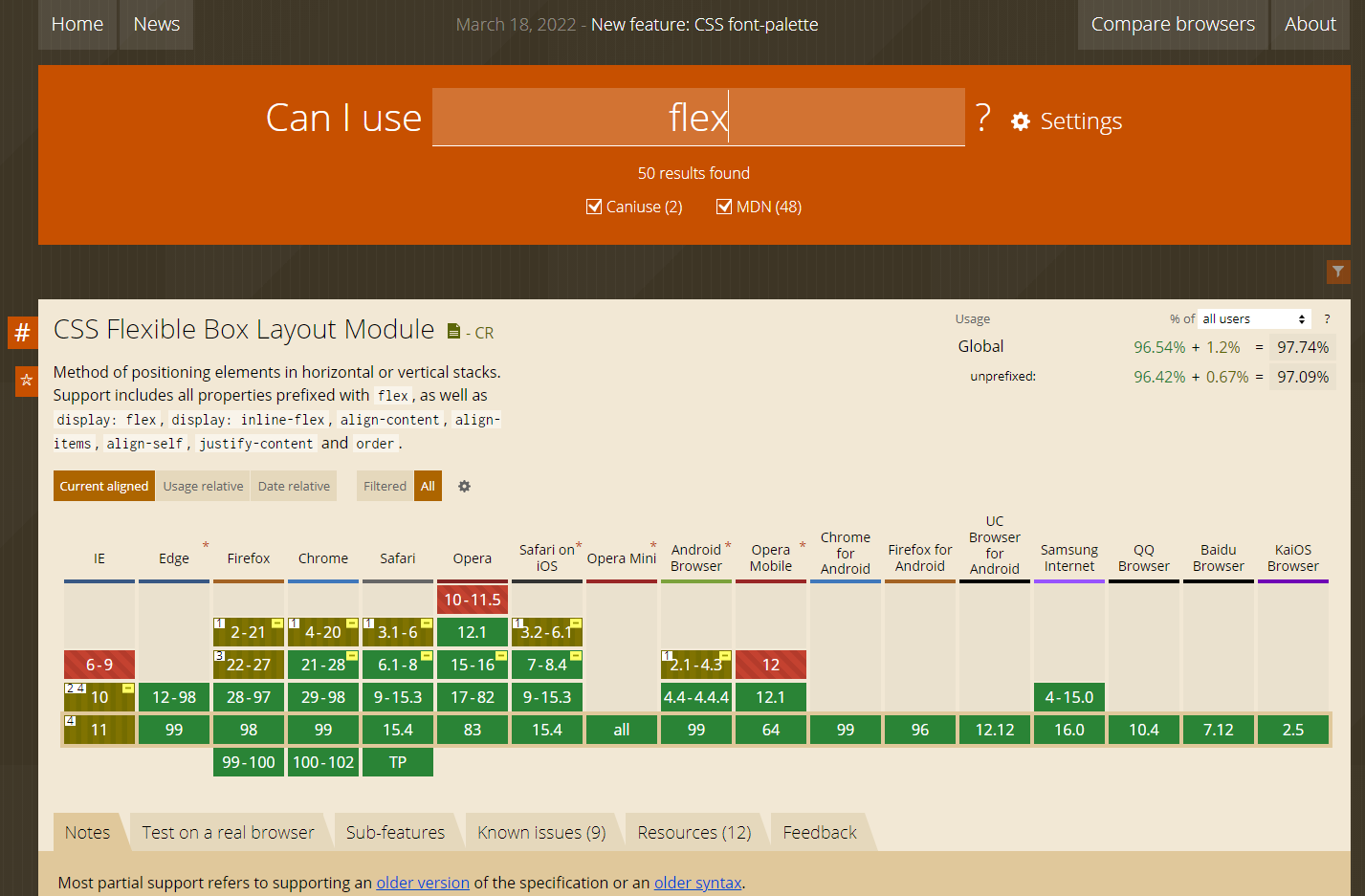The width and height of the screenshot is (1365, 896).
Task: Click the hash permalink icon
Action: [x=23, y=333]
